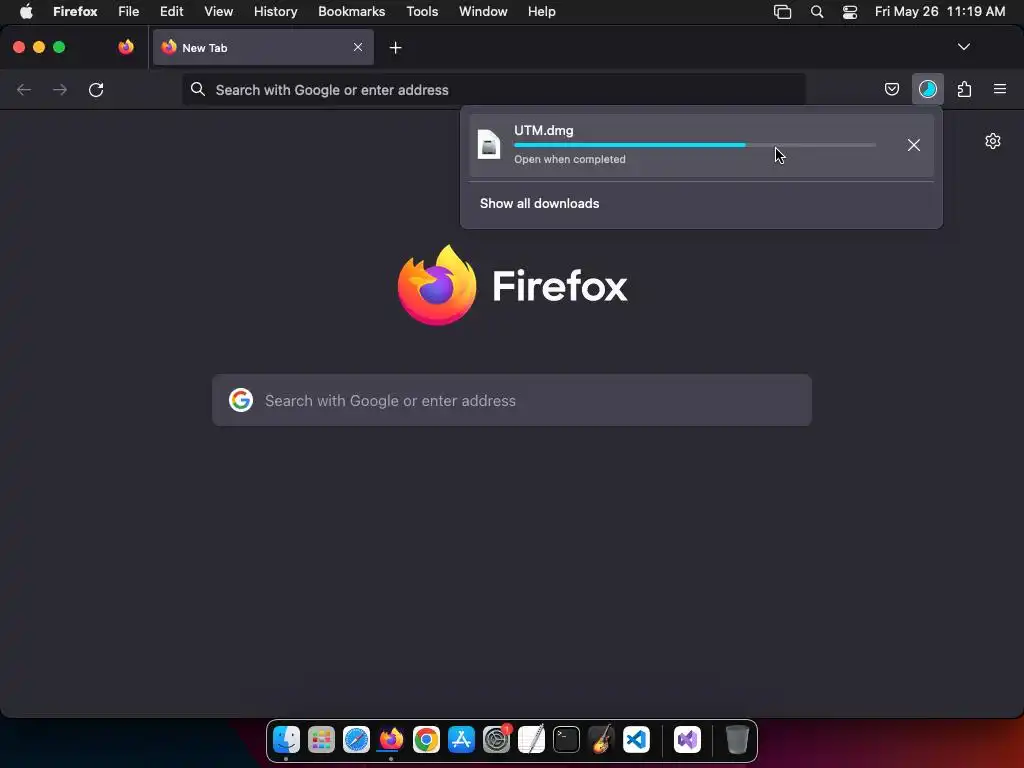This screenshot has height=768, width=1024.
Task: Open the Tools menu
Action: tap(422, 11)
